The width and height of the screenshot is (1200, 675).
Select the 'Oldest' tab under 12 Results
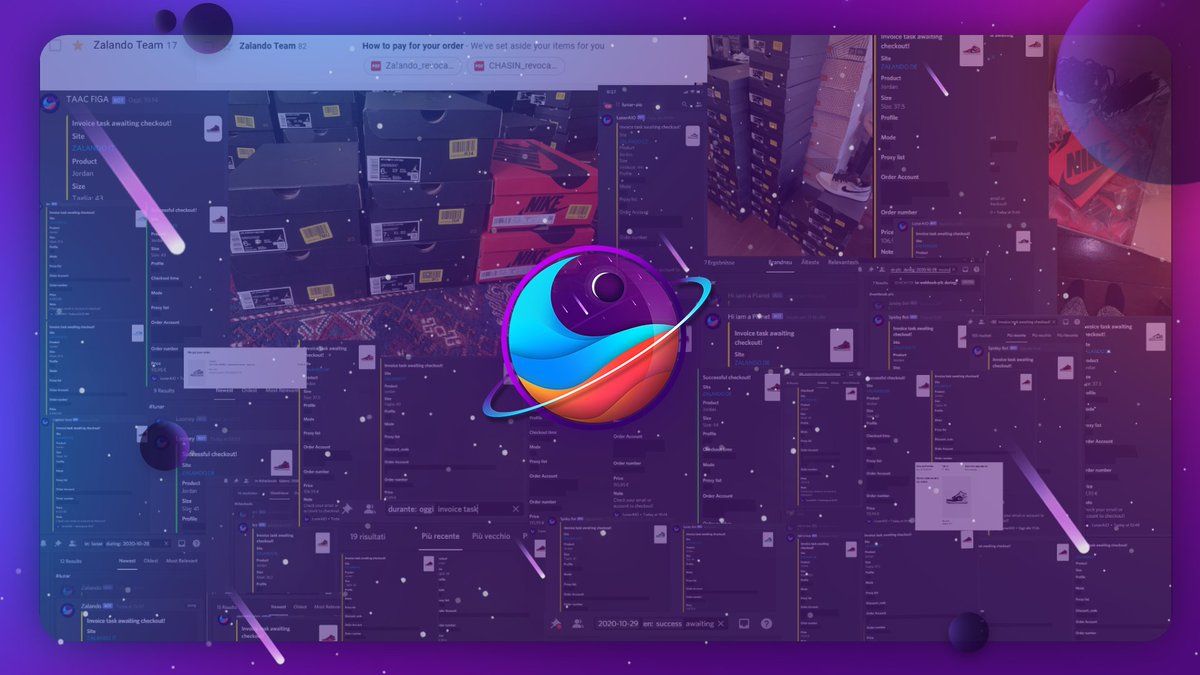(151, 561)
